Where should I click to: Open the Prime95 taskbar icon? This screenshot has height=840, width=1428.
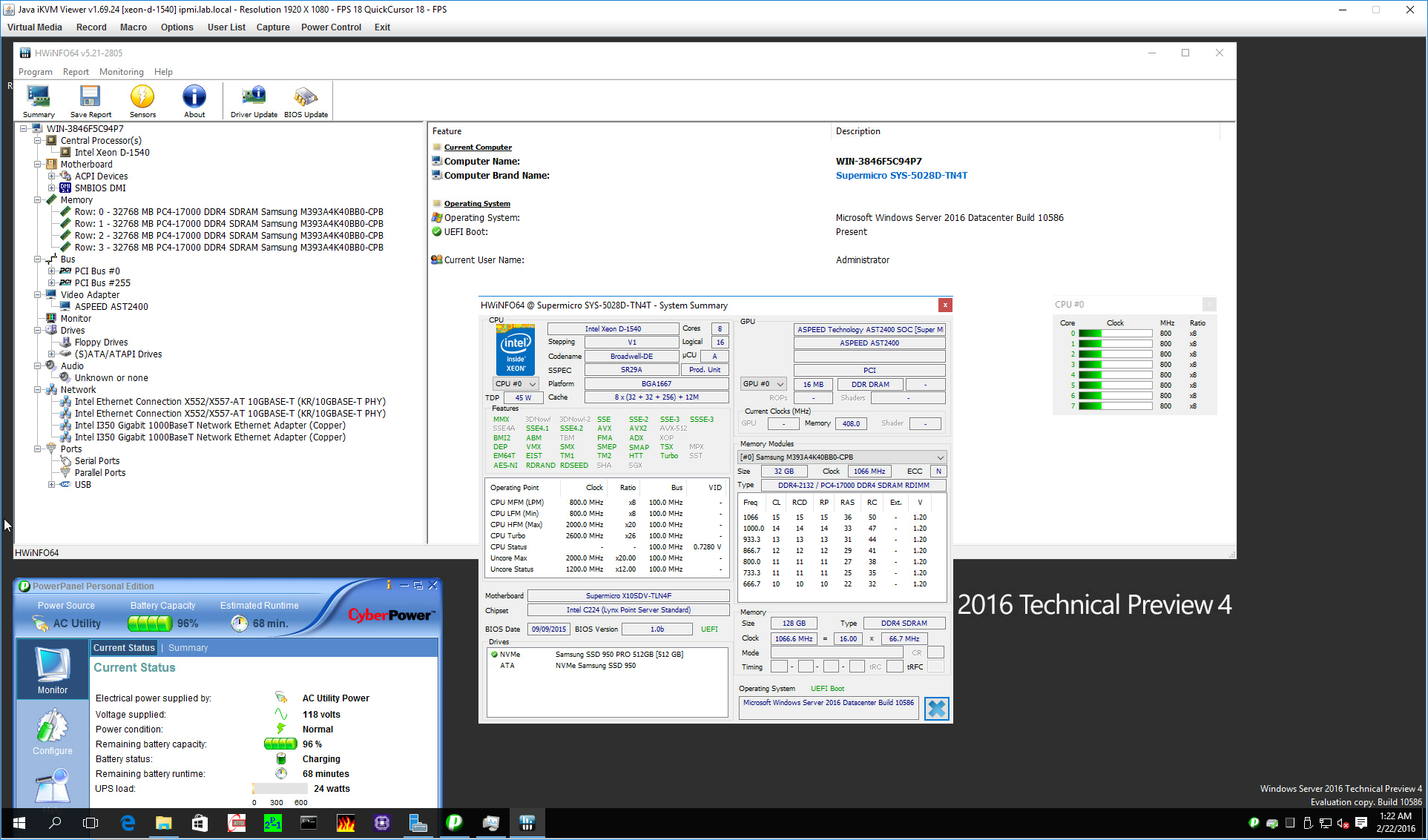pyautogui.click(x=273, y=823)
